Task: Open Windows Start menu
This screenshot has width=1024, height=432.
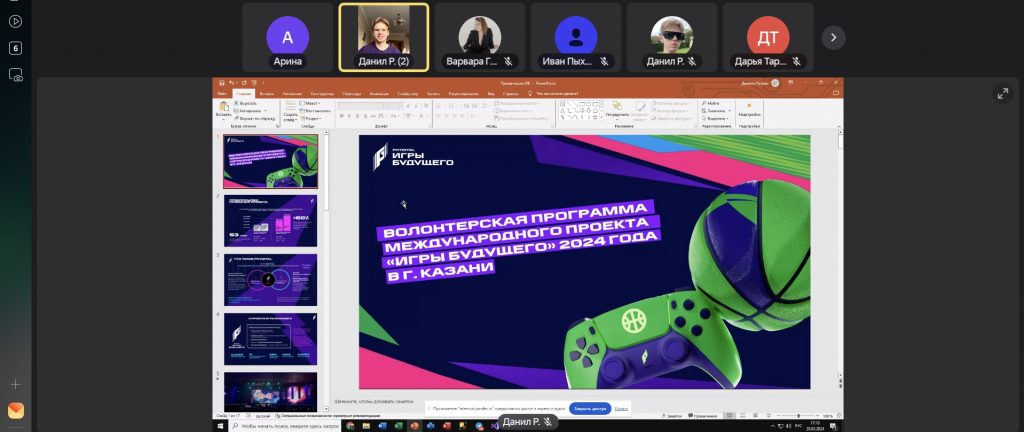Action: [220, 426]
